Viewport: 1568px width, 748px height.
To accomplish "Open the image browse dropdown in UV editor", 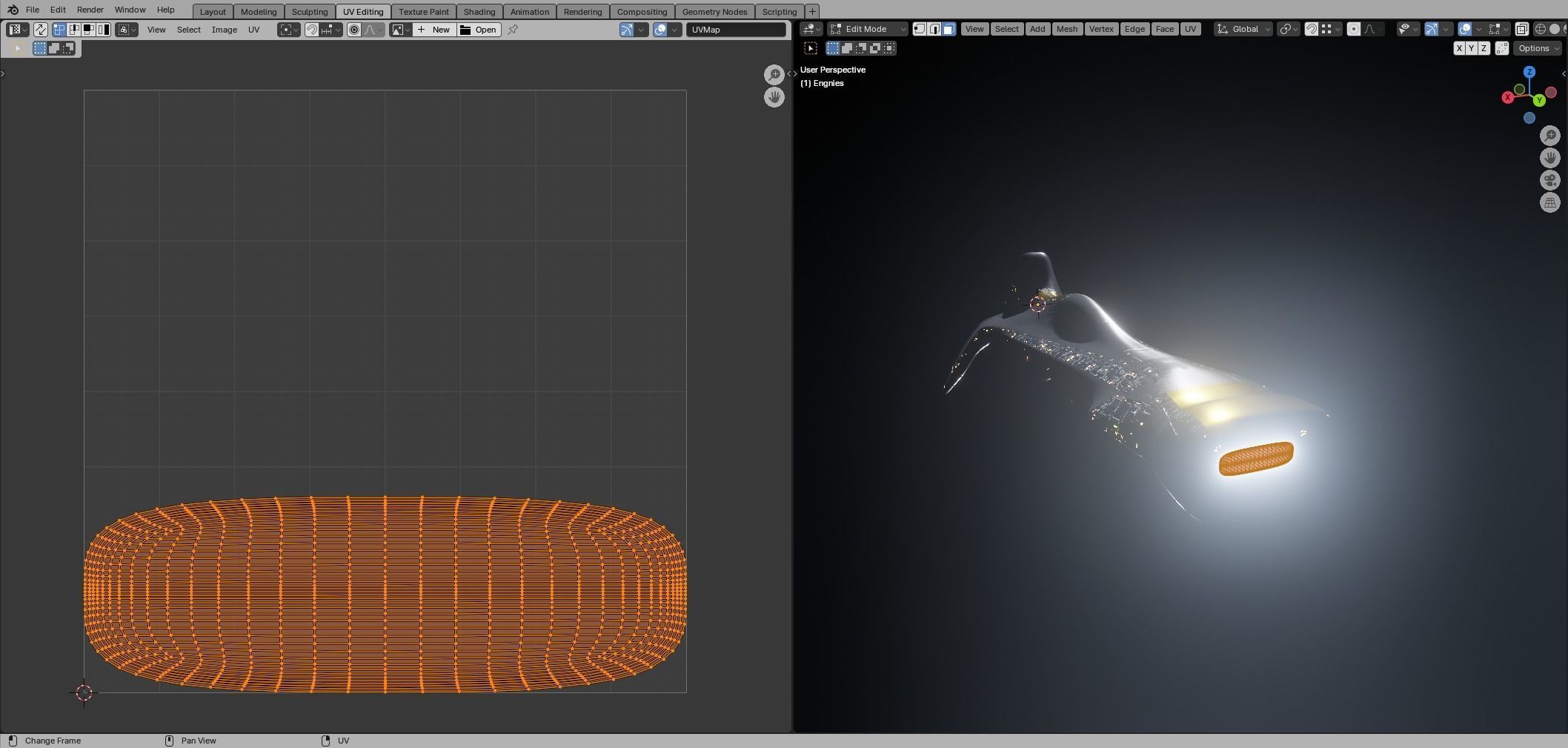I will [x=400, y=30].
